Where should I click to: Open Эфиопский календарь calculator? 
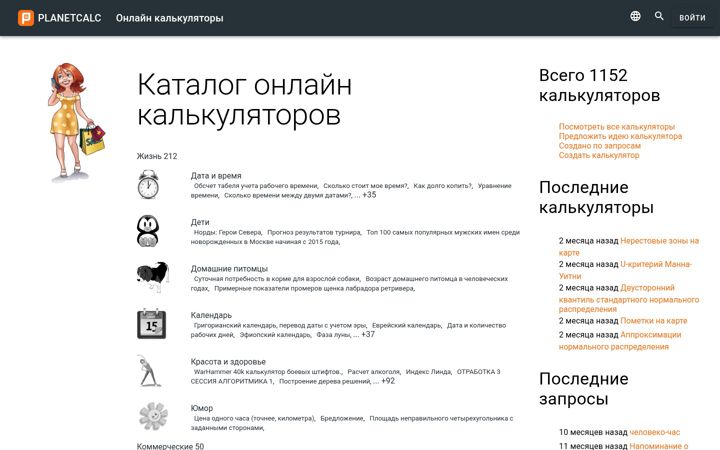point(276,335)
